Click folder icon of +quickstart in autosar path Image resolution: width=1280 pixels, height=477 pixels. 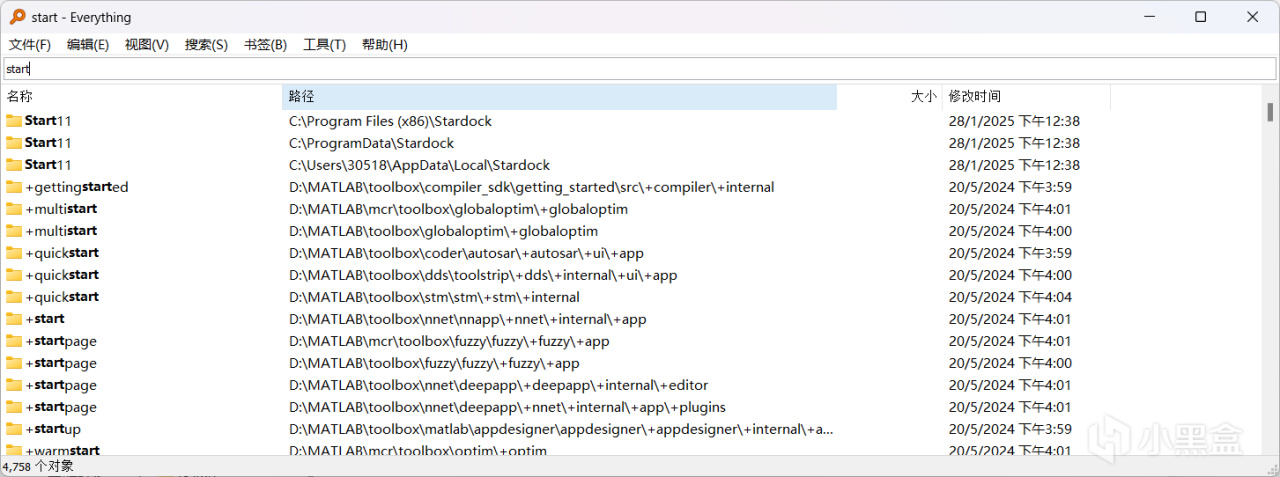[x=14, y=253]
